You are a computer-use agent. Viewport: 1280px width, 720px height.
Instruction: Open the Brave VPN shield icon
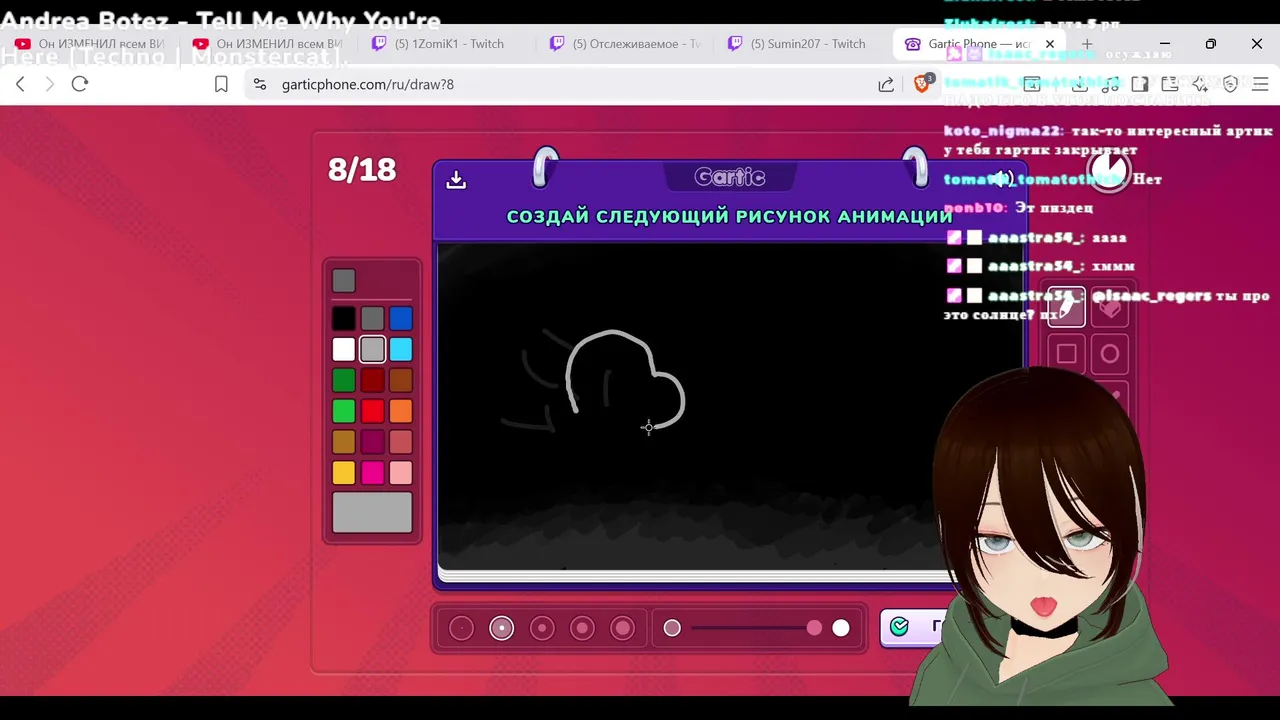coord(1231,84)
